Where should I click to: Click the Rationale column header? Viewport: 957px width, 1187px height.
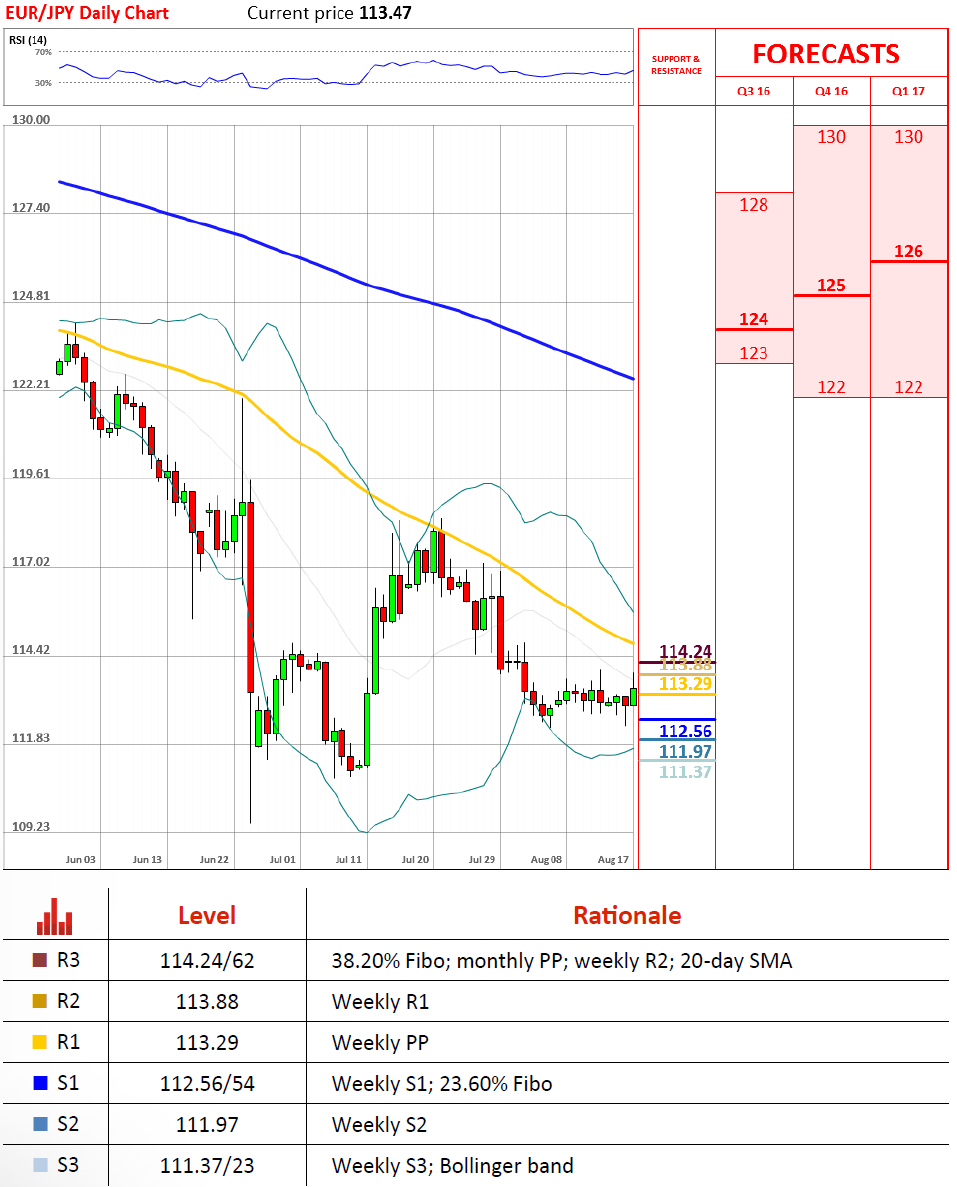626,915
